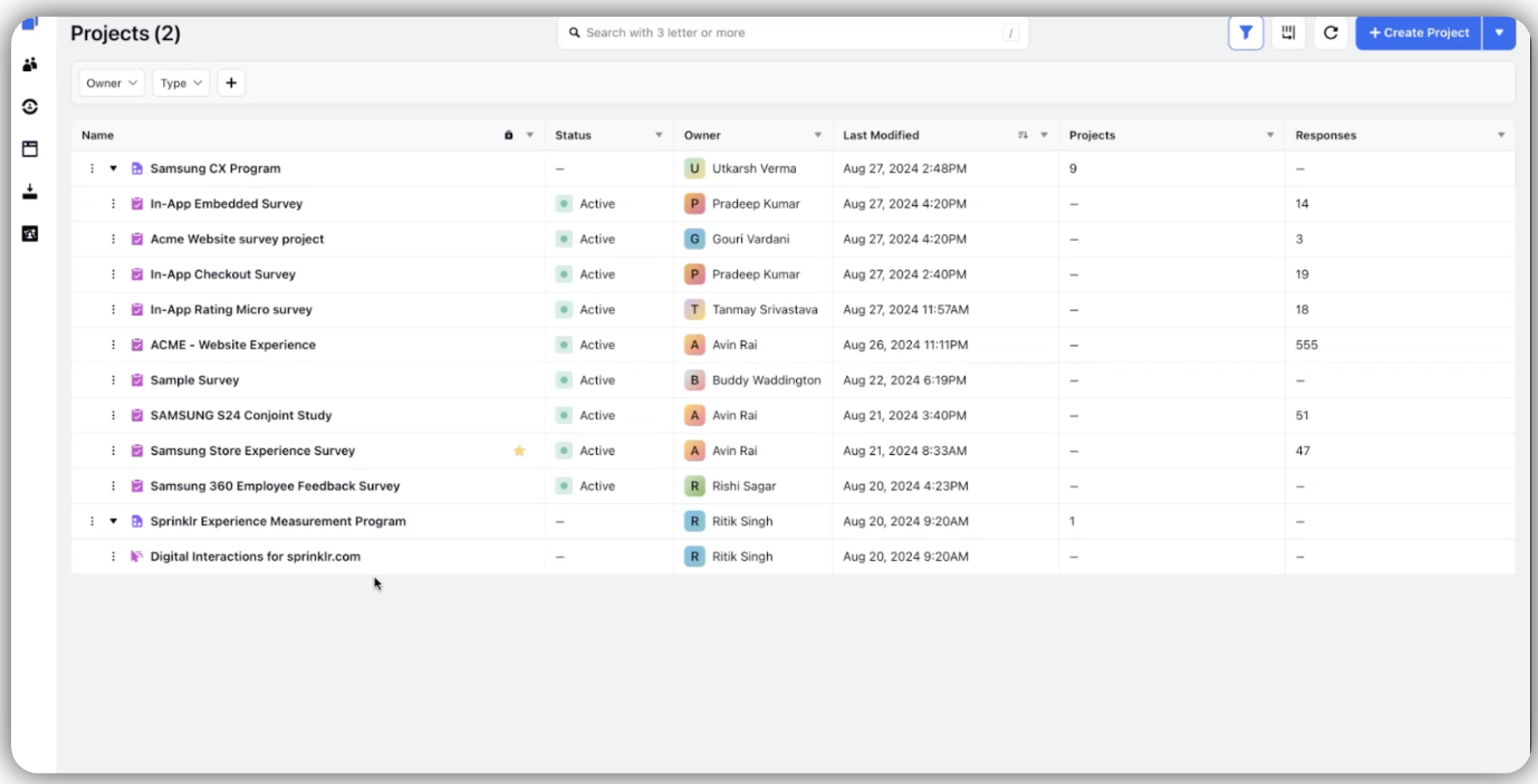Open the people icon in sidebar
The image size is (1538, 784).
(30, 64)
